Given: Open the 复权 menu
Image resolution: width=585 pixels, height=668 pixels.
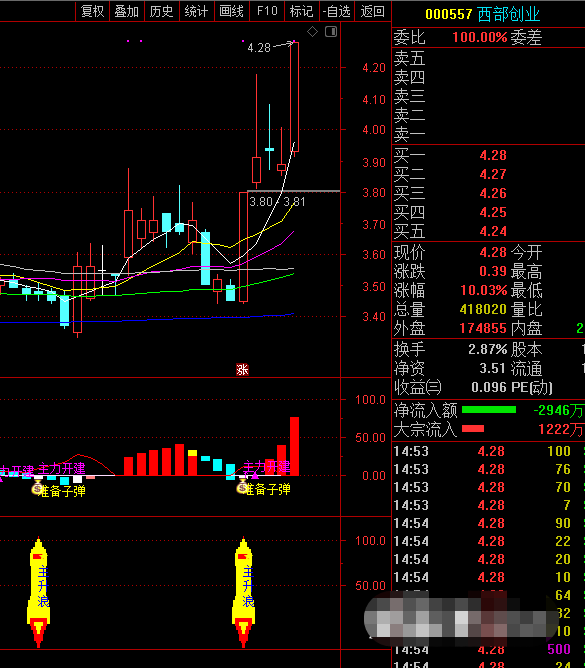Looking at the screenshot, I should pyautogui.click(x=92, y=11).
